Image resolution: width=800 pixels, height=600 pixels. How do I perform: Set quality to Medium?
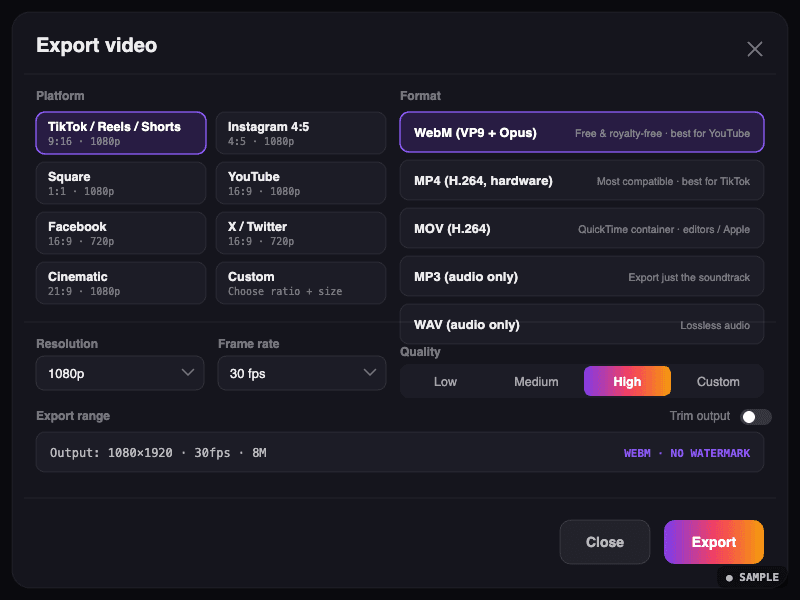(536, 381)
